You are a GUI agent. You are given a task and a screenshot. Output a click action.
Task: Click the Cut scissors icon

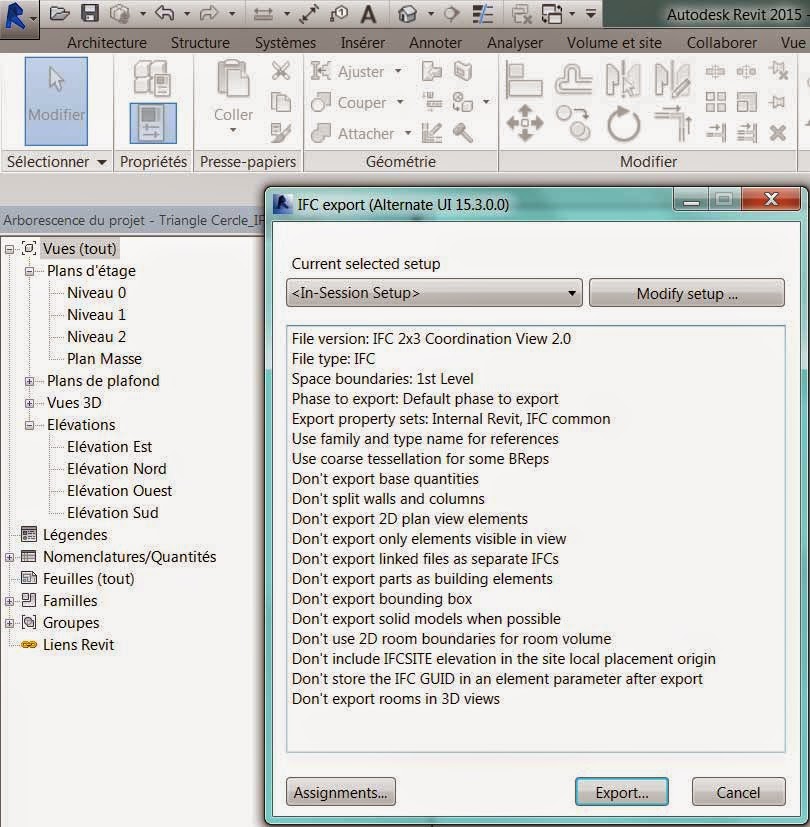click(281, 71)
